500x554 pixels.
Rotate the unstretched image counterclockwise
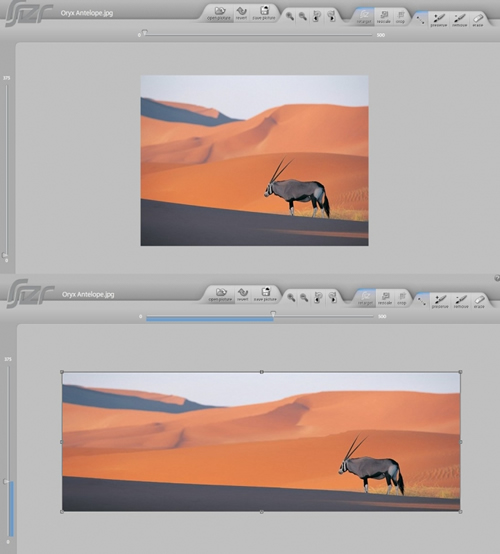click(x=317, y=16)
